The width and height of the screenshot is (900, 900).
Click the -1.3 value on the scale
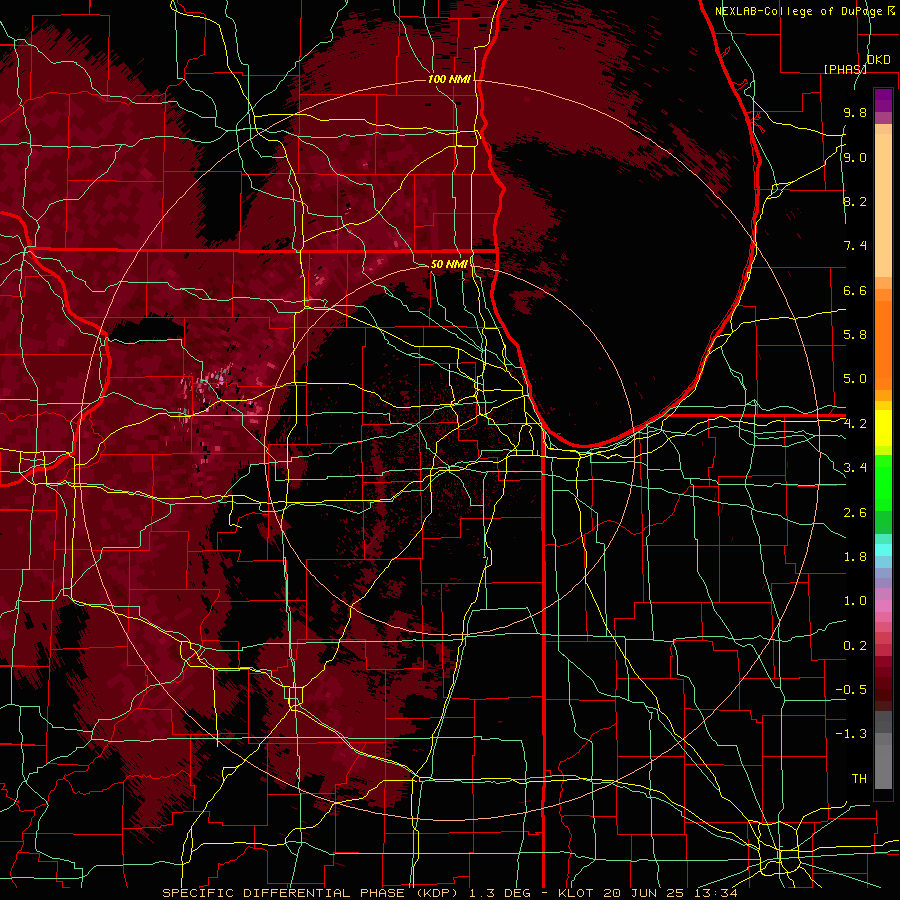point(851,734)
